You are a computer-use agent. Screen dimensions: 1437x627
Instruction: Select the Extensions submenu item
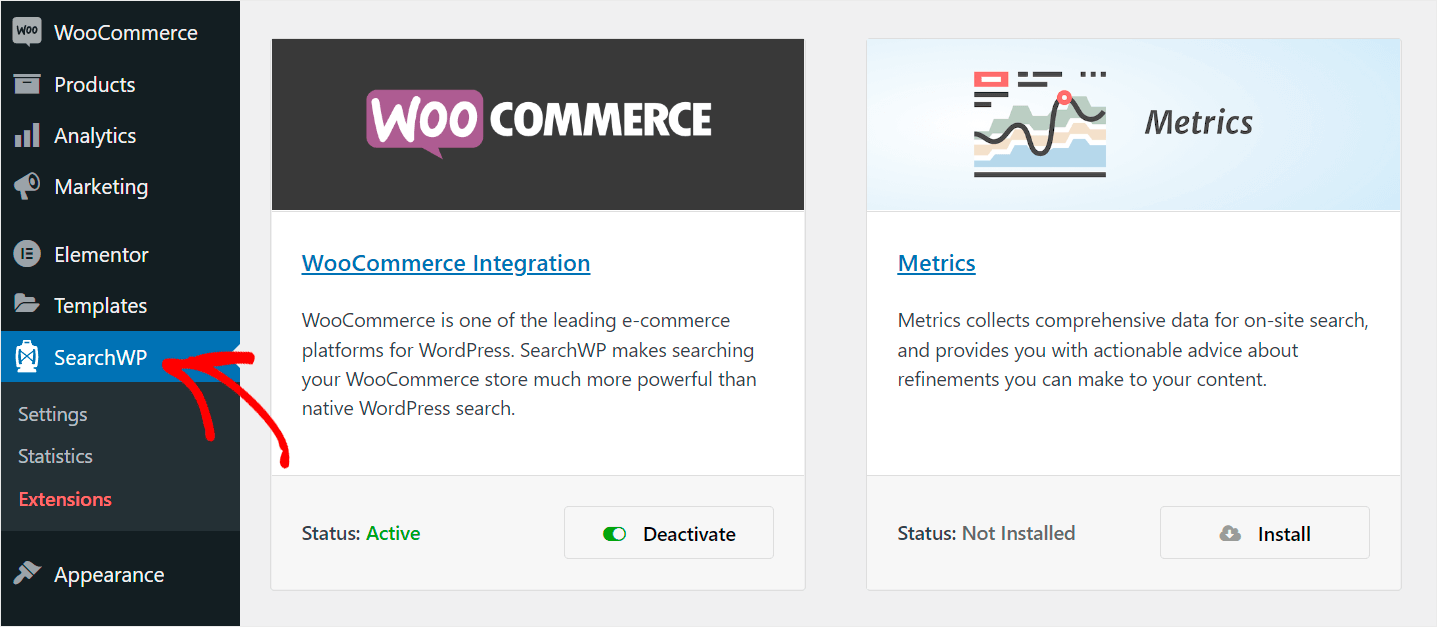click(65, 499)
